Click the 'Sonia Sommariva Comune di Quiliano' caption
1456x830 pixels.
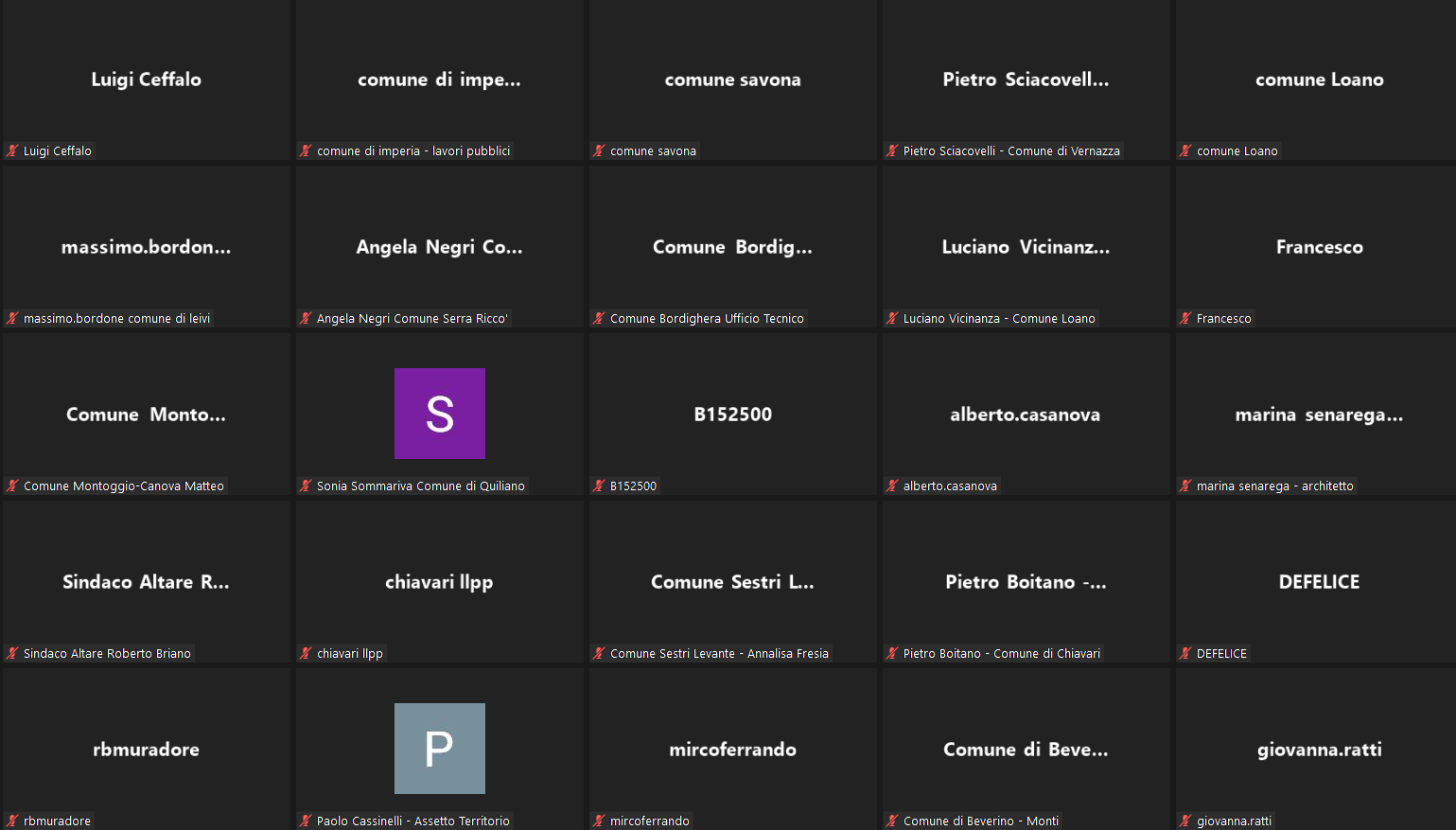(421, 486)
